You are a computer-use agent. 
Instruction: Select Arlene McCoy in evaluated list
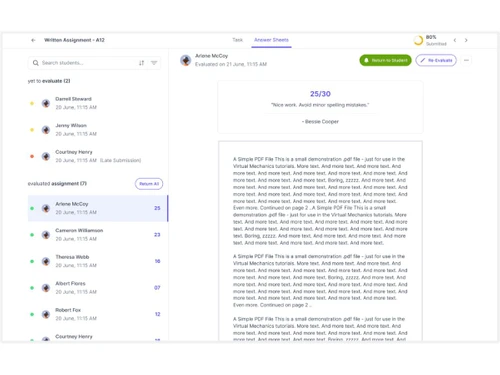click(x=98, y=208)
